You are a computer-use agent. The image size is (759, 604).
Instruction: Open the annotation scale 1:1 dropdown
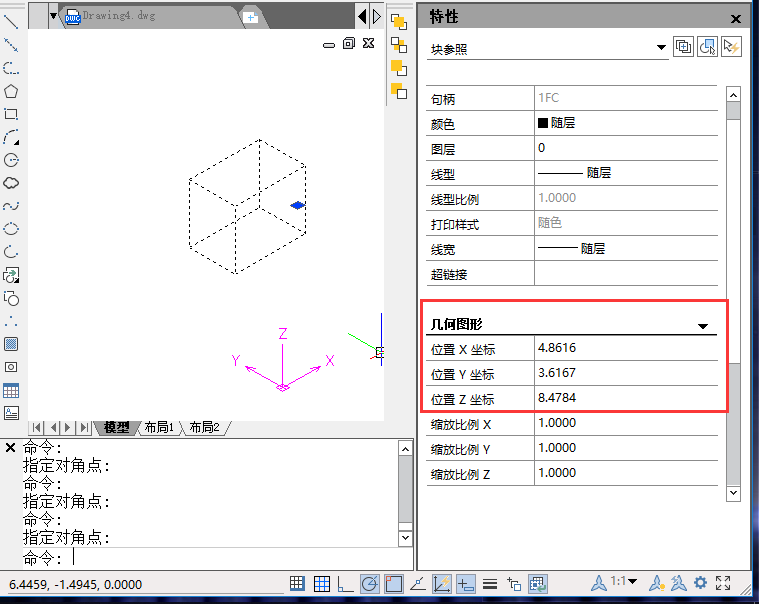625,583
